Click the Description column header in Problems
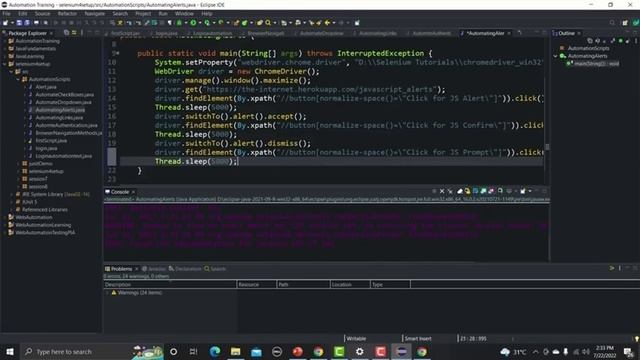 click(x=170, y=284)
